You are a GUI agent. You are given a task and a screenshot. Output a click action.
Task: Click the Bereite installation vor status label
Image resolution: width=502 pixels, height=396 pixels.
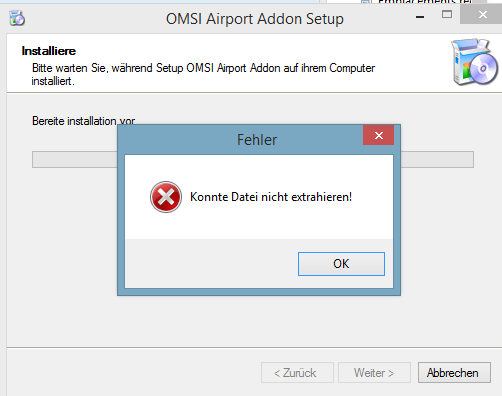(83, 120)
